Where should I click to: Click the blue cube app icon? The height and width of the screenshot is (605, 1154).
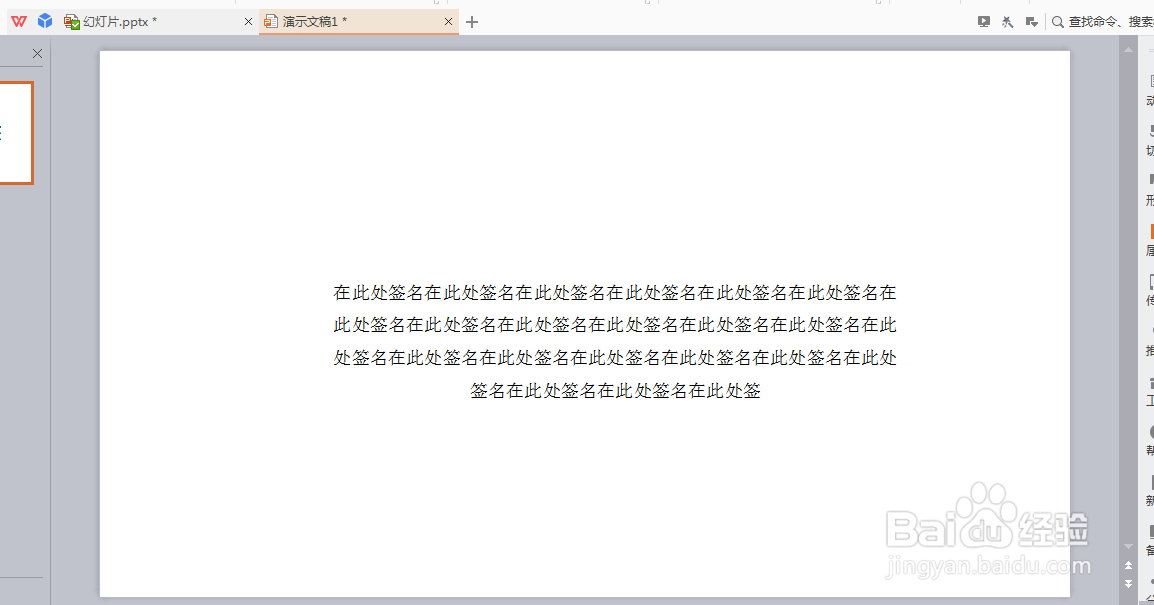point(45,21)
